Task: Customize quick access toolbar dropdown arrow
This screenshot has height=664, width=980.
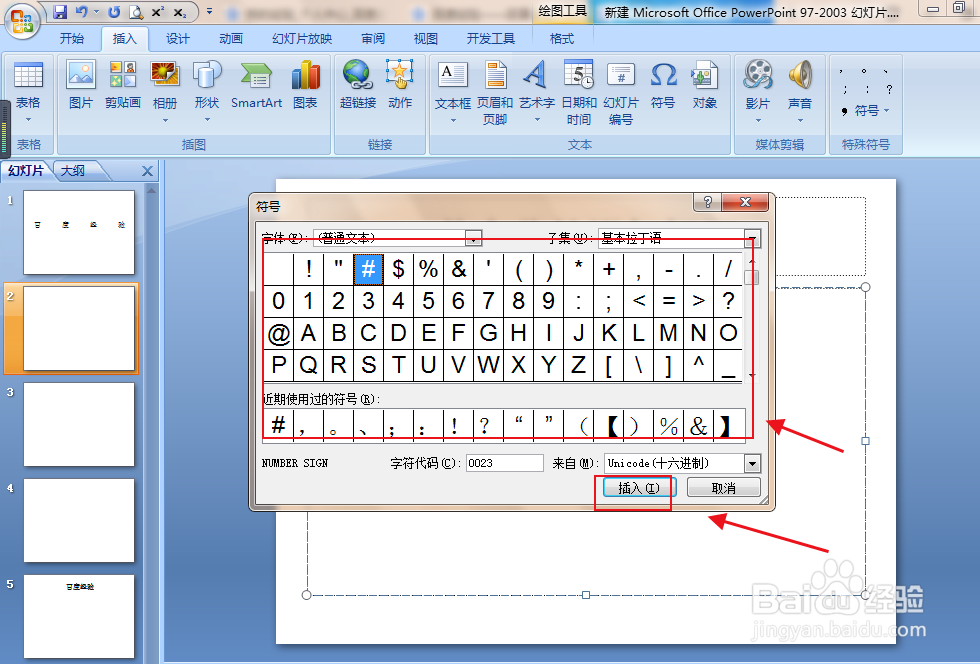Action: 209,11
